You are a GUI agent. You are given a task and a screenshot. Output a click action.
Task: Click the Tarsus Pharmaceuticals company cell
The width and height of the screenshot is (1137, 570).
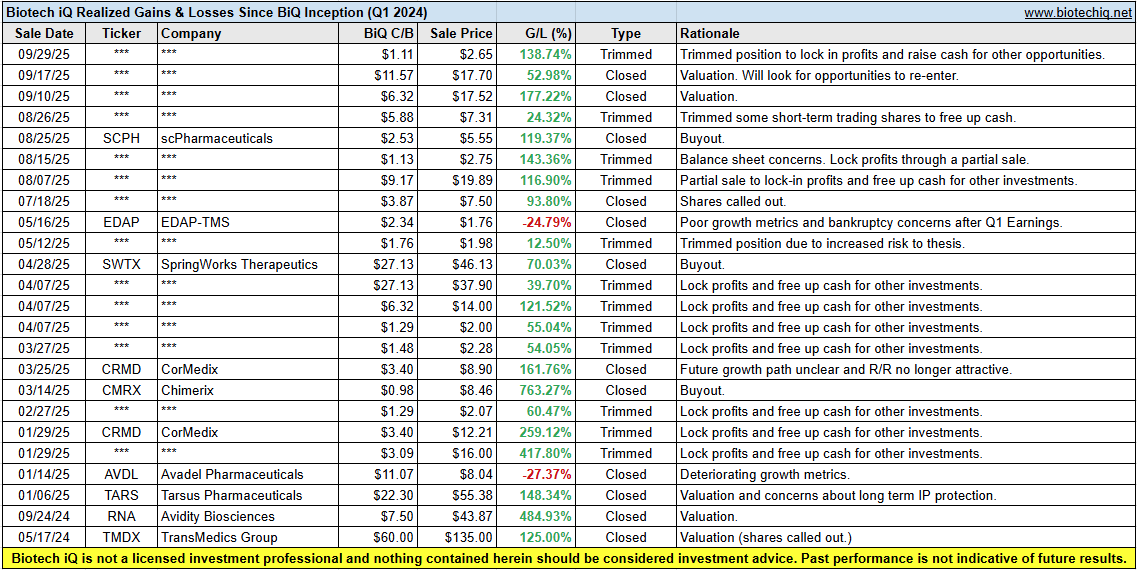231,495
